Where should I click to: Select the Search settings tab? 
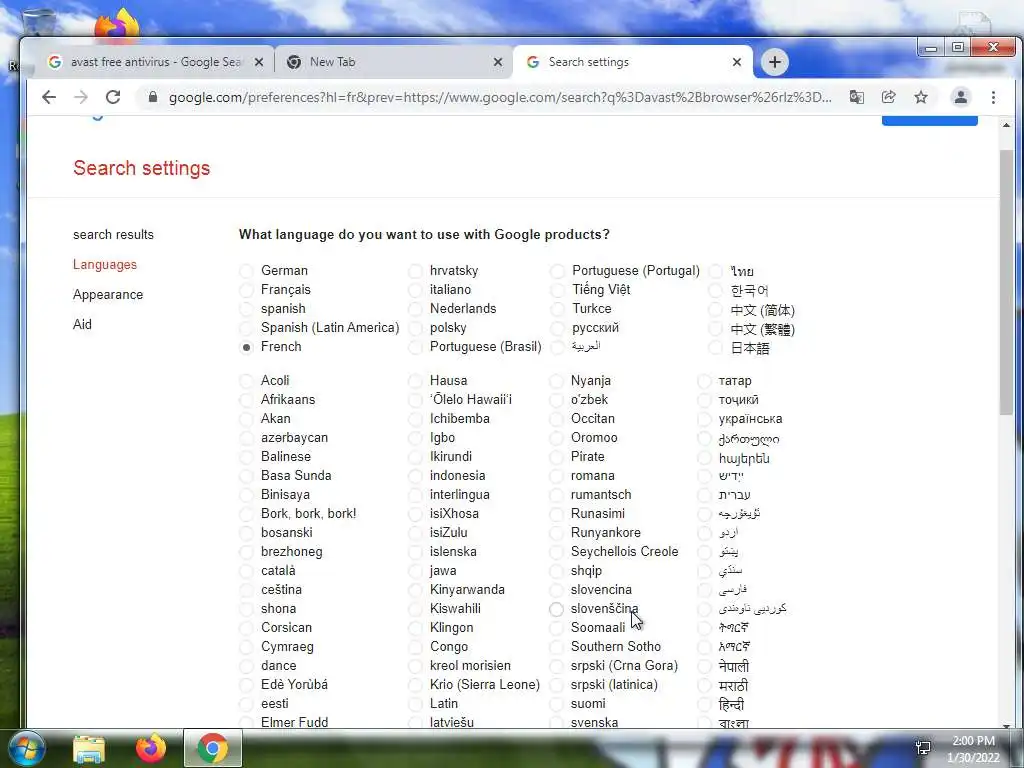(x=632, y=62)
